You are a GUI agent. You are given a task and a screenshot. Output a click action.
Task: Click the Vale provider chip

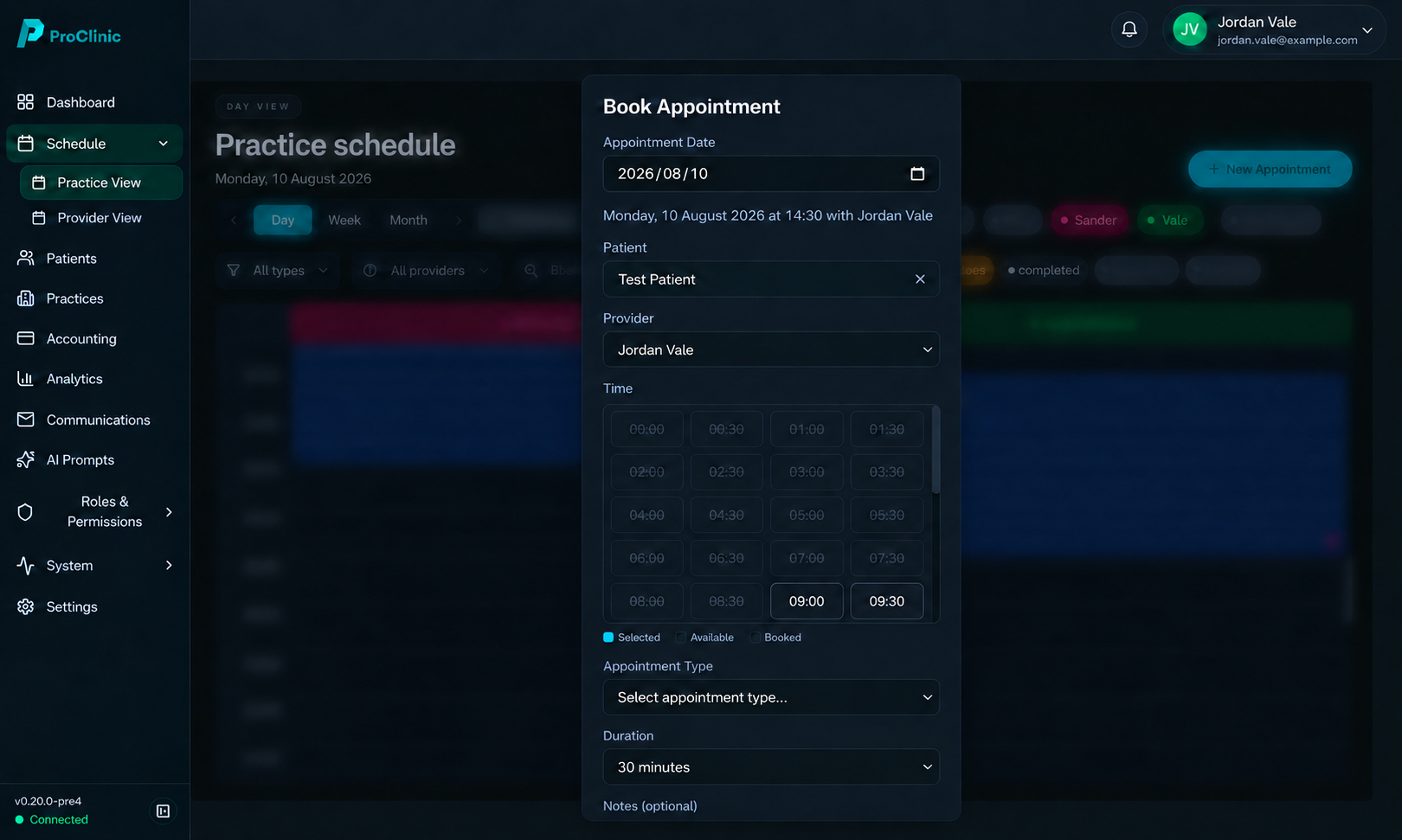click(1168, 220)
